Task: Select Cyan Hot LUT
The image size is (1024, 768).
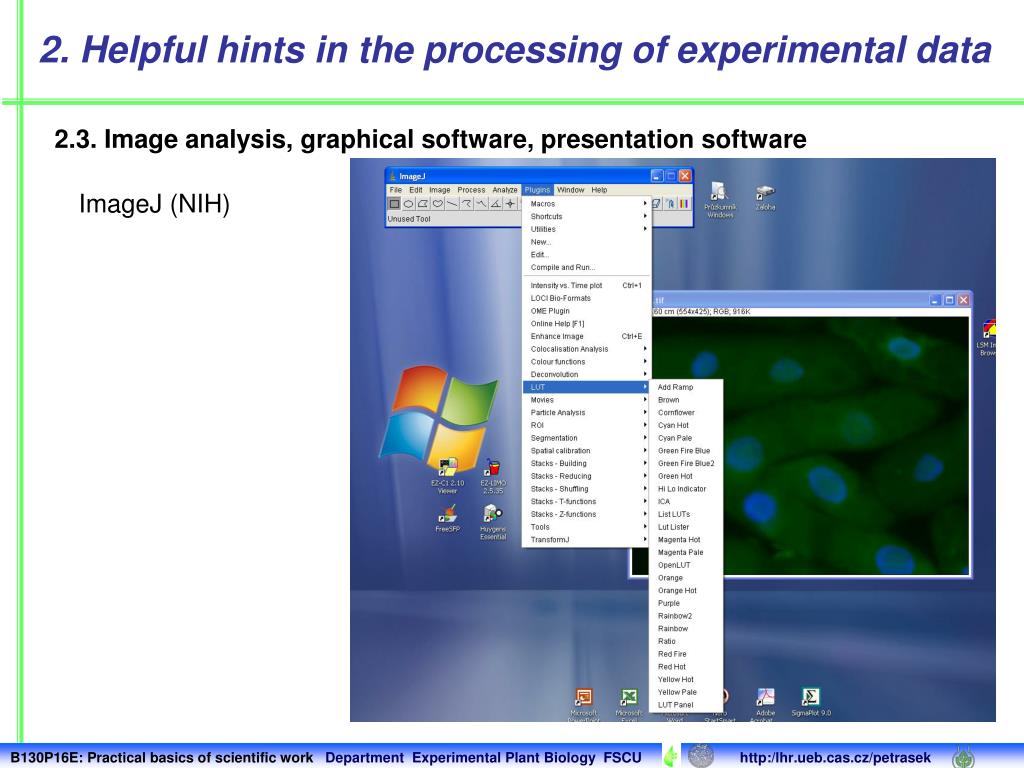Action: [688, 426]
